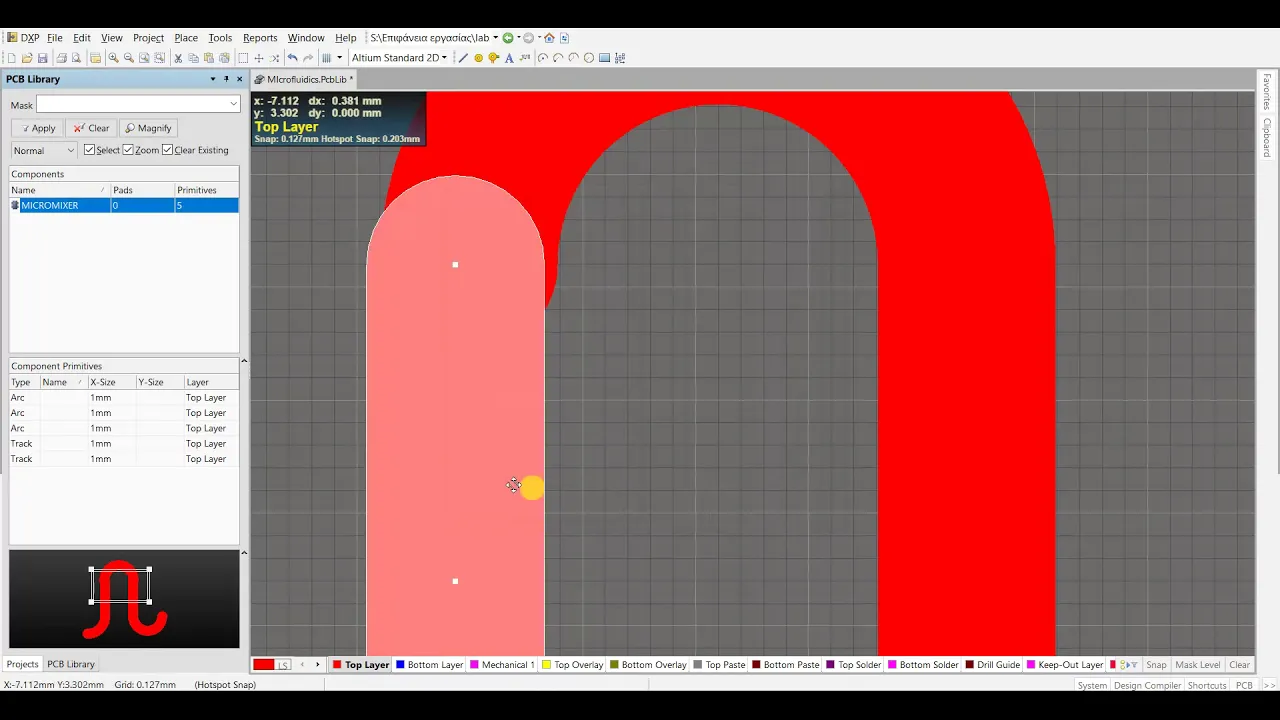
Task: Open print preview
Action: [x=76, y=58]
